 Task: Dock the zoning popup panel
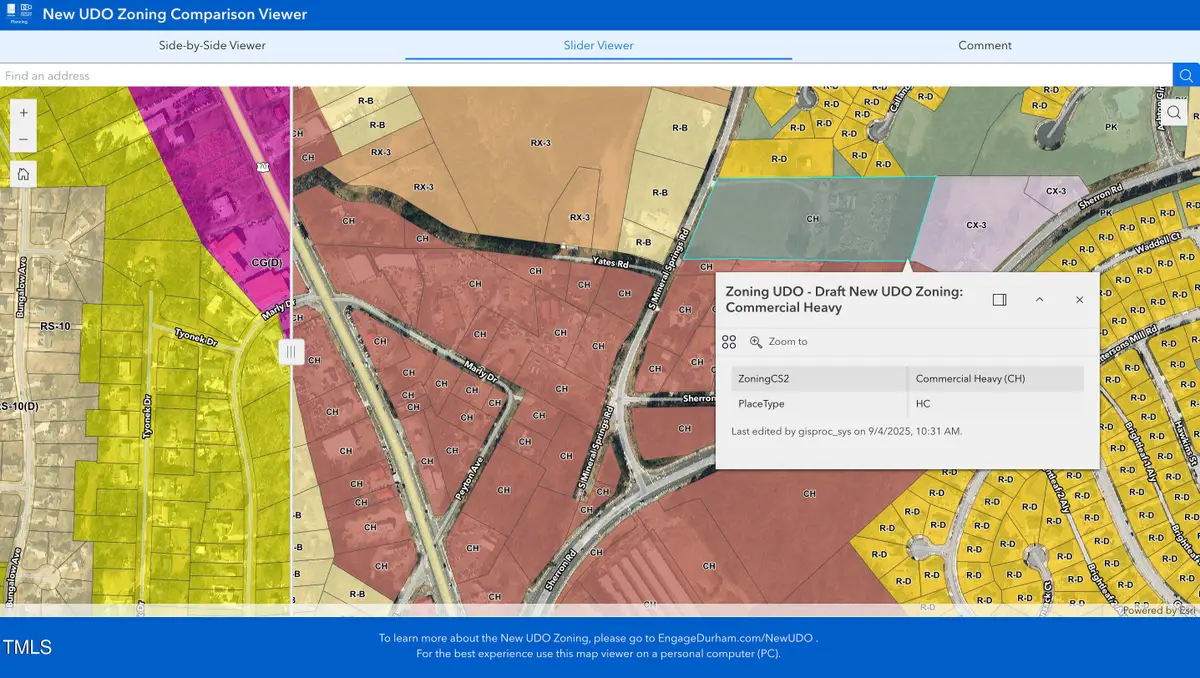click(999, 300)
